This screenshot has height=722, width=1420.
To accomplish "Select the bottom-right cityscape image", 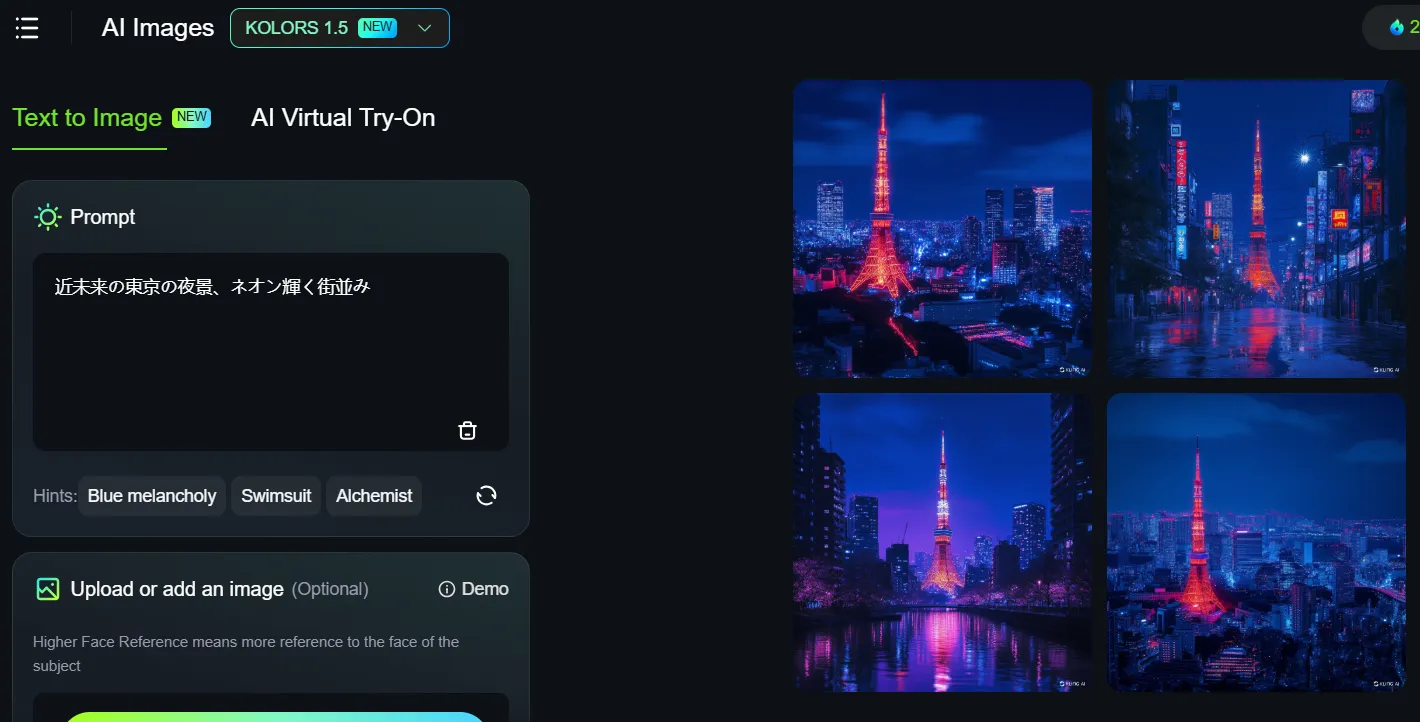I will click(x=1256, y=542).
